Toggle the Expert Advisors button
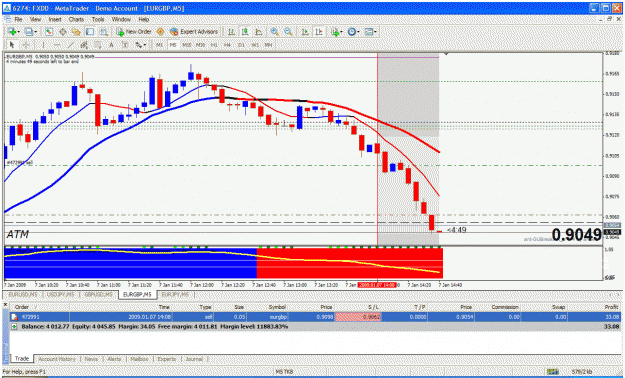 tap(194, 32)
